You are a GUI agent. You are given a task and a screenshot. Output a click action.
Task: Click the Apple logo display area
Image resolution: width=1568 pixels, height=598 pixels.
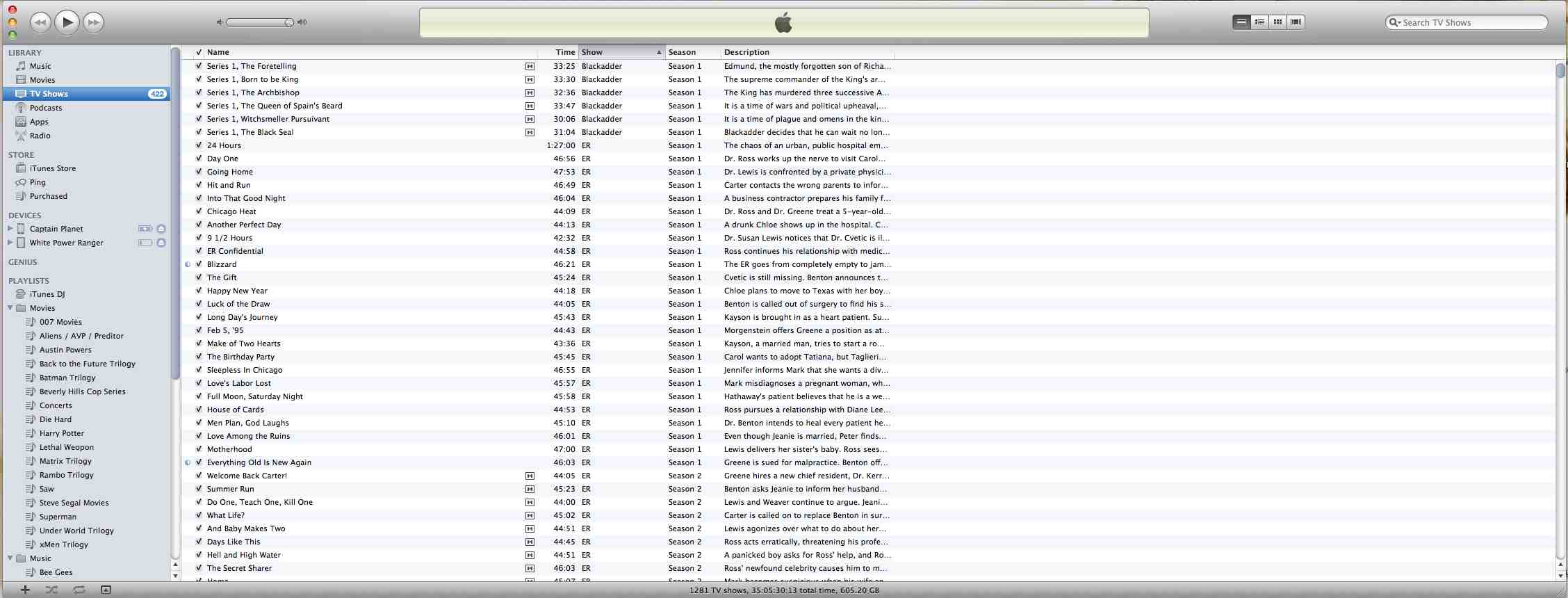[784, 23]
